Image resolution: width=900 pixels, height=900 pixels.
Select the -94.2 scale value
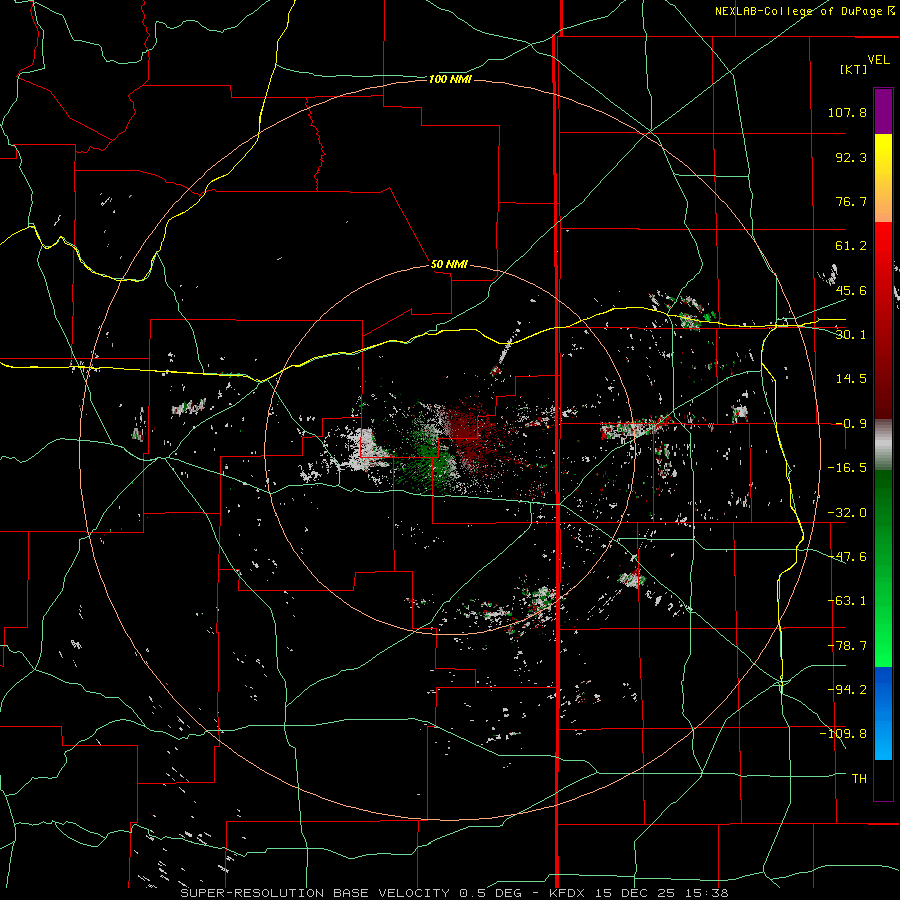point(847,690)
